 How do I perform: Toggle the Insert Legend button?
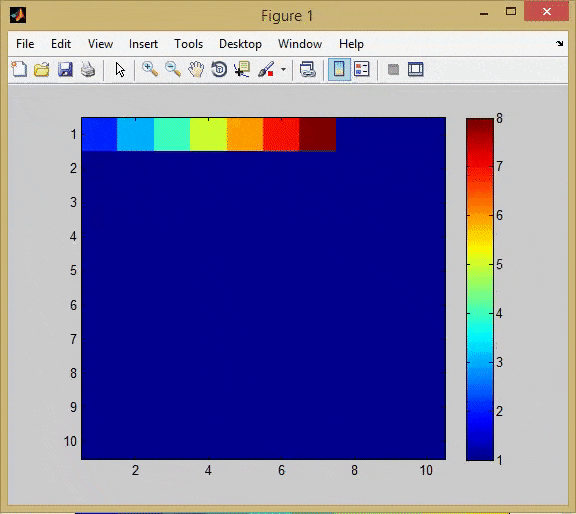(x=361, y=69)
